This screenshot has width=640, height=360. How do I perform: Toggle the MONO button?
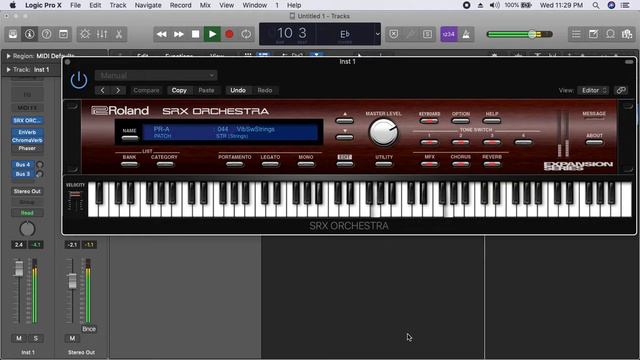click(x=306, y=164)
